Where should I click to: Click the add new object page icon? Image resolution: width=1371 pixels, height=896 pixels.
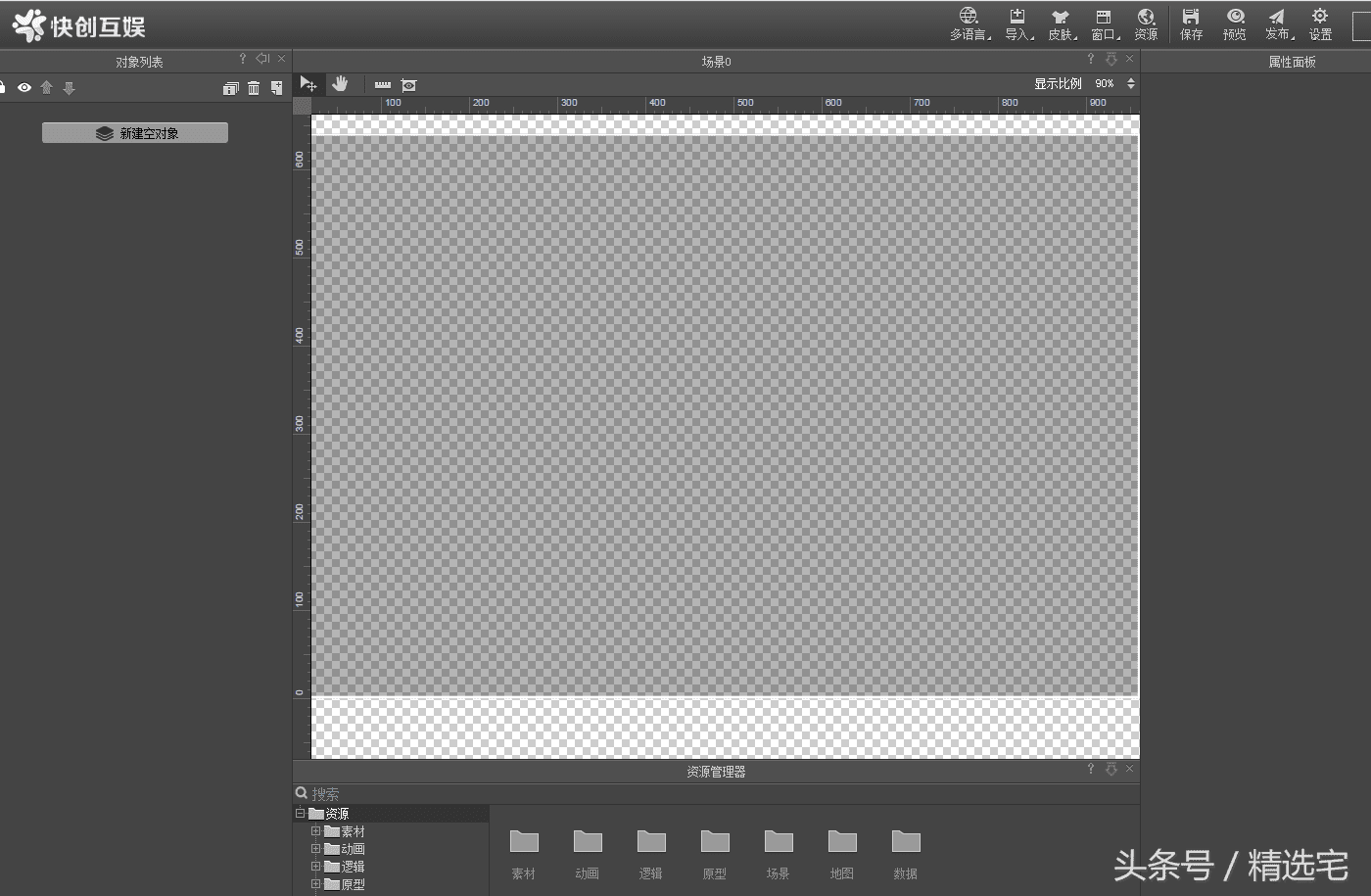point(277,88)
